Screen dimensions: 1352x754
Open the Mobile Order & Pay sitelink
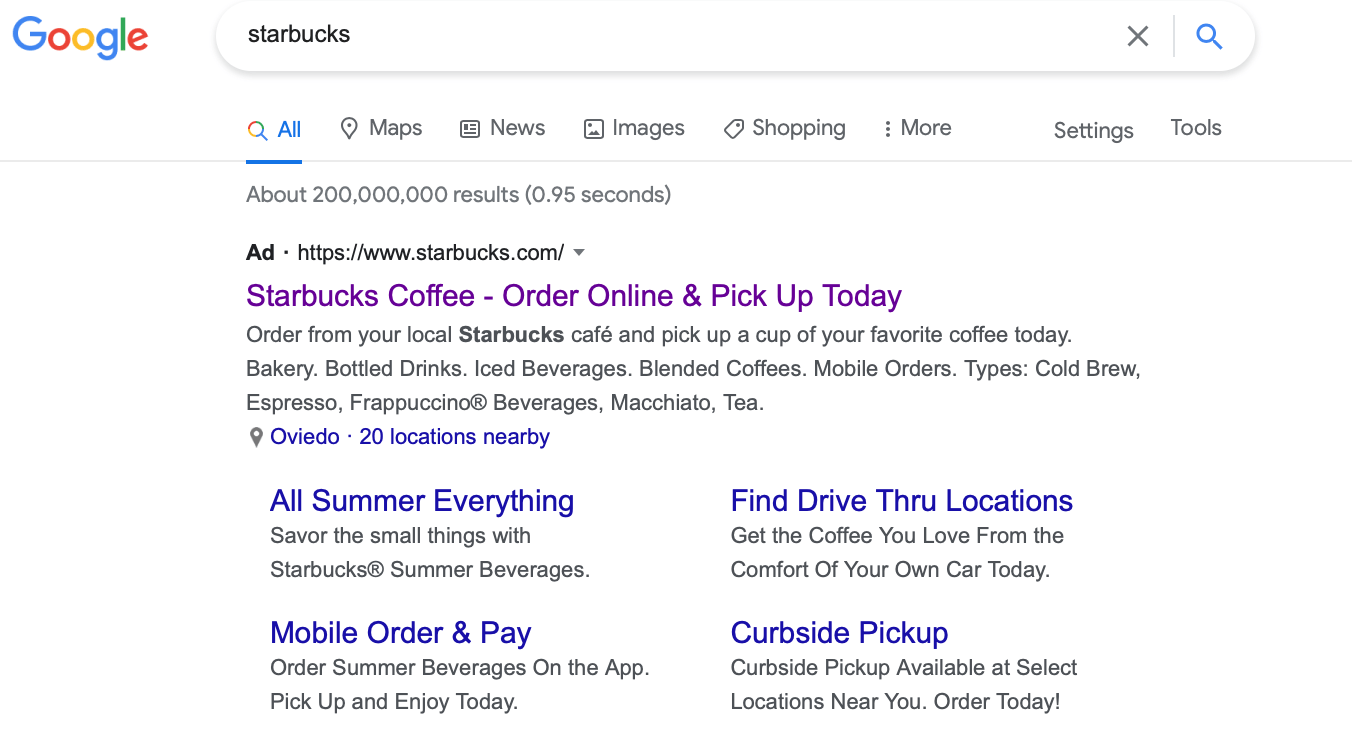pos(401,633)
